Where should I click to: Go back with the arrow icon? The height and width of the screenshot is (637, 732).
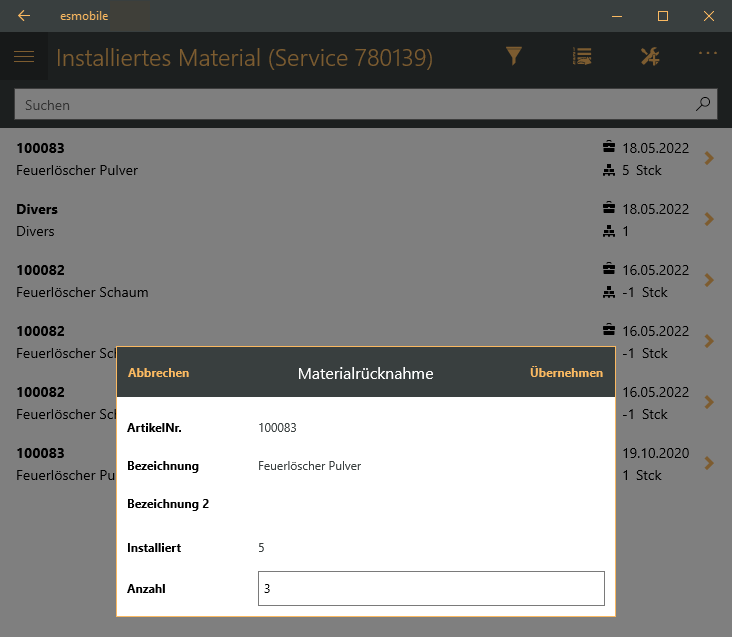coord(24,16)
